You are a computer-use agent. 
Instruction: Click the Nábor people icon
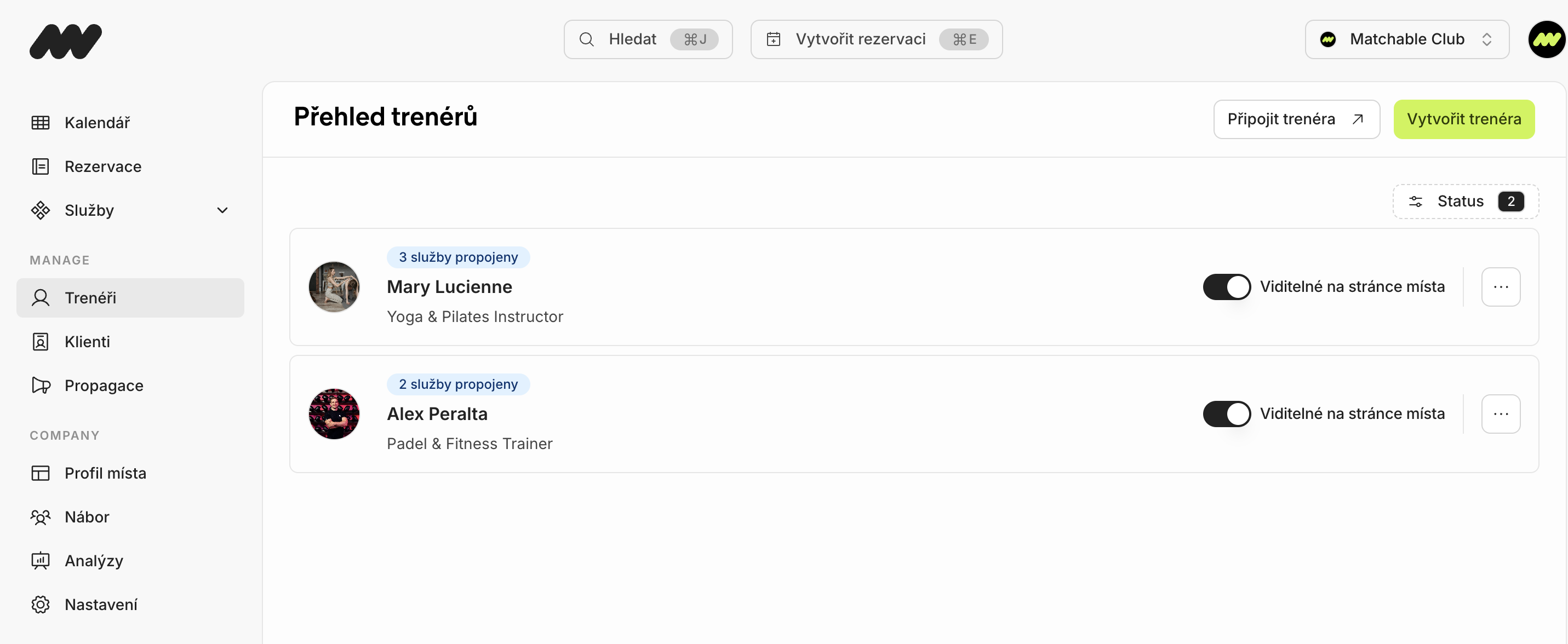click(40, 517)
